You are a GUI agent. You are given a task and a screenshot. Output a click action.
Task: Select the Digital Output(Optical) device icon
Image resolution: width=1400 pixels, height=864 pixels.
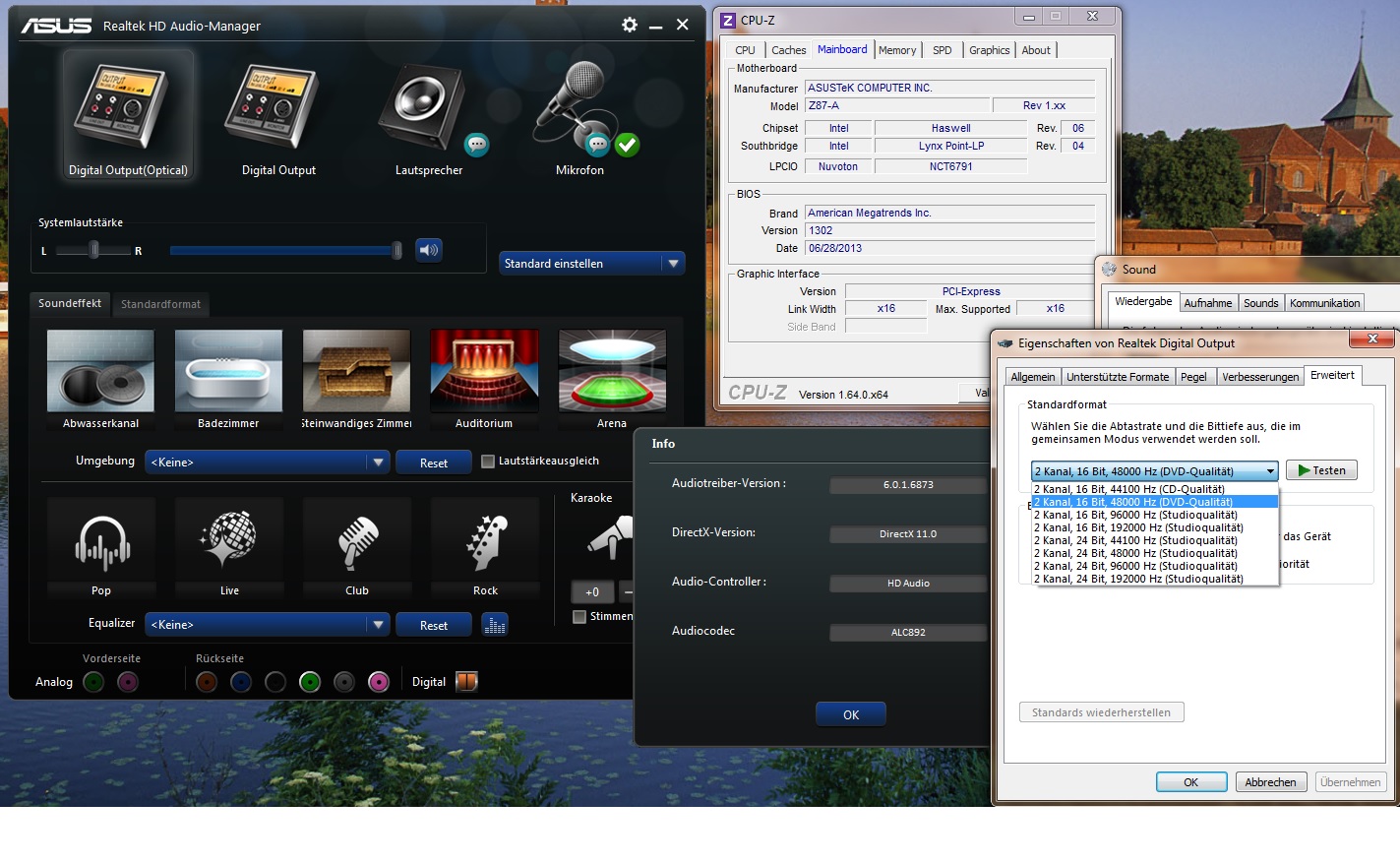(128, 116)
